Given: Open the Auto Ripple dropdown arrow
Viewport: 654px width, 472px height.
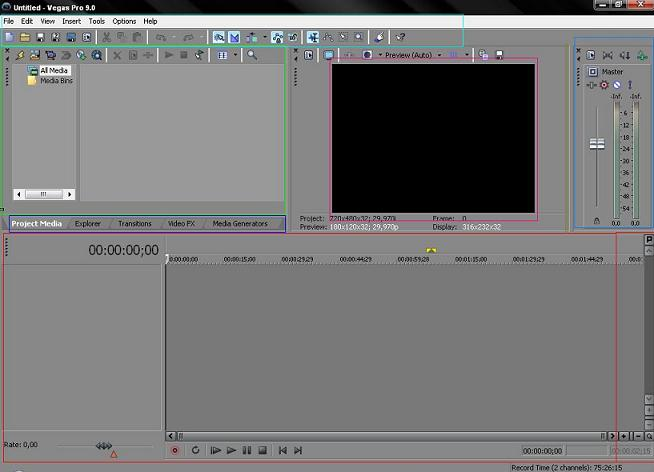Looking at the screenshot, I should click(265, 37).
